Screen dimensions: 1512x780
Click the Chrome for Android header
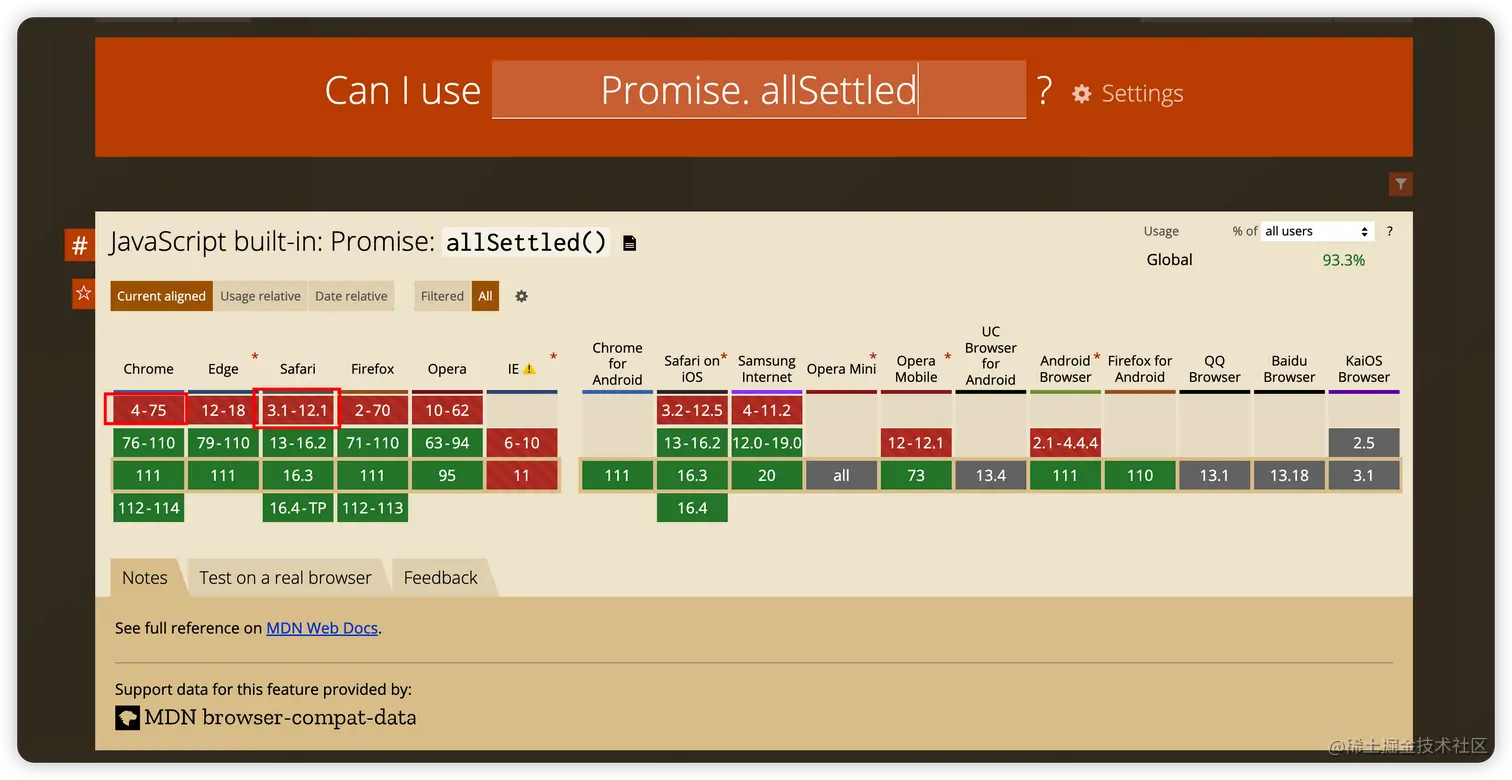pyautogui.click(x=617, y=364)
